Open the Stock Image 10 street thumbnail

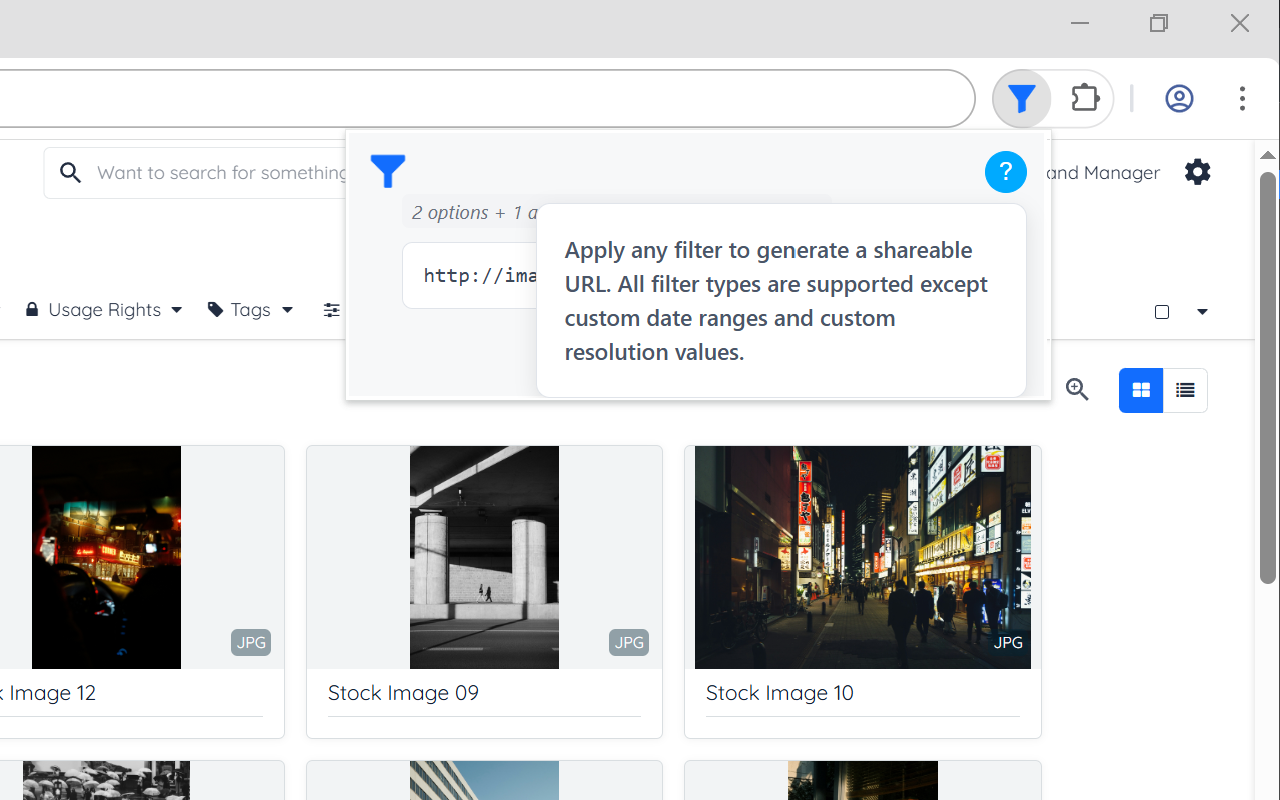point(862,557)
